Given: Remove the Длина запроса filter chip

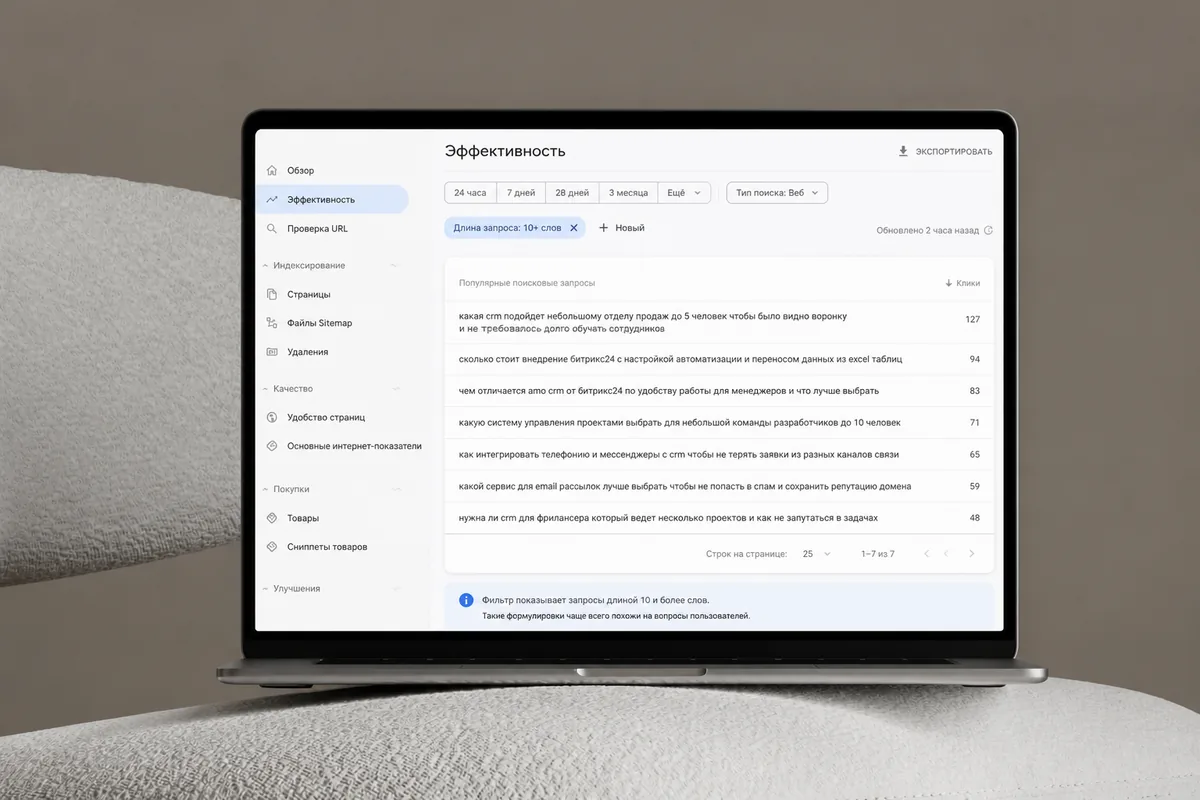Looking at the screenshot, I should click(x=574, y=228).
